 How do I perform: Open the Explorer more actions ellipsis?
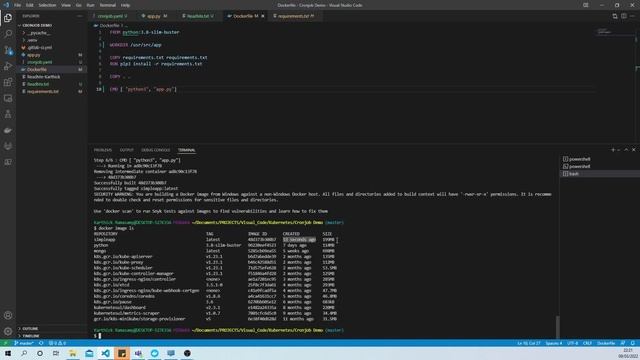(x=80, y=16)
